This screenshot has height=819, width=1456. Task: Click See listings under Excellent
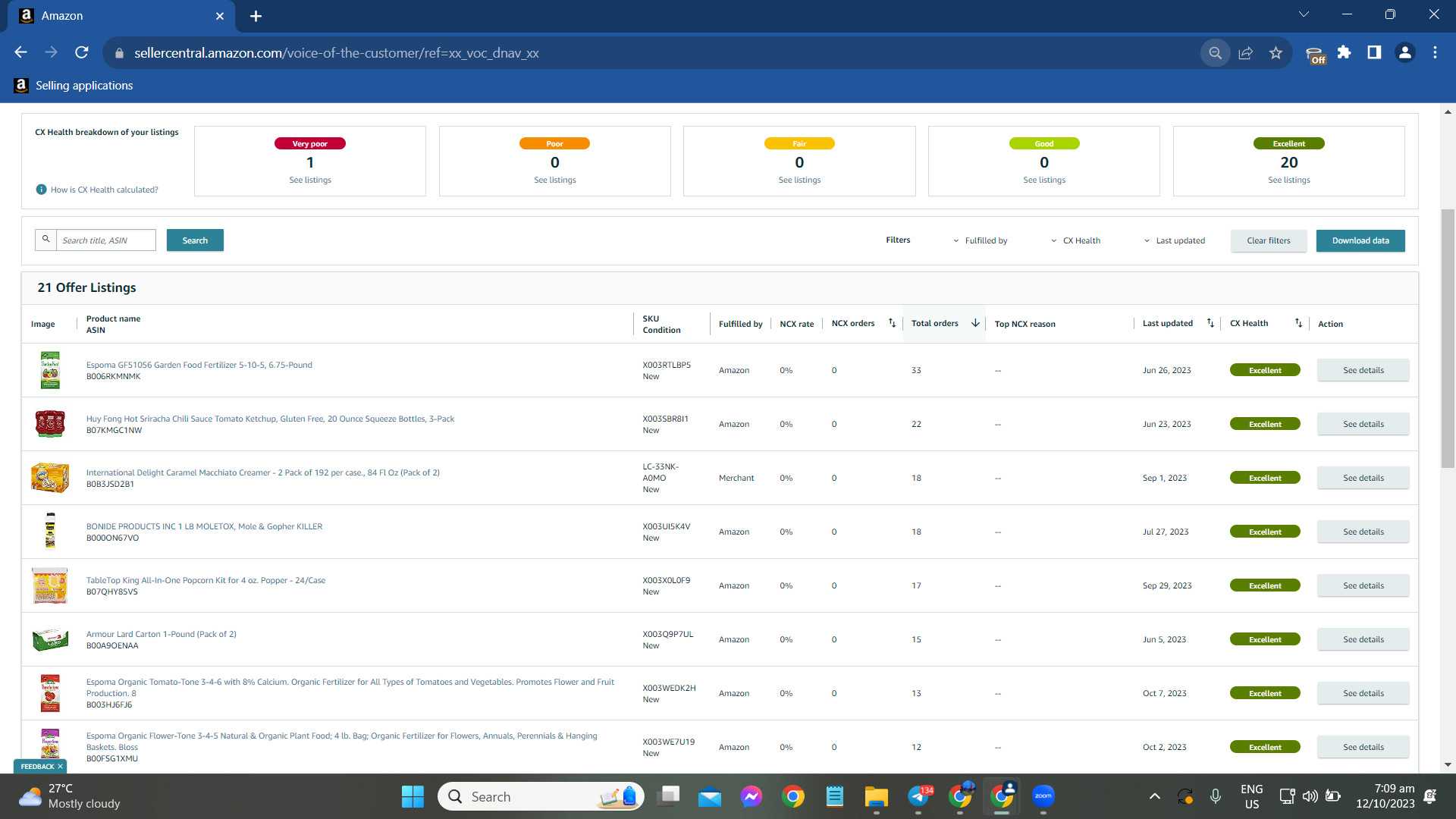(1289, 180)
